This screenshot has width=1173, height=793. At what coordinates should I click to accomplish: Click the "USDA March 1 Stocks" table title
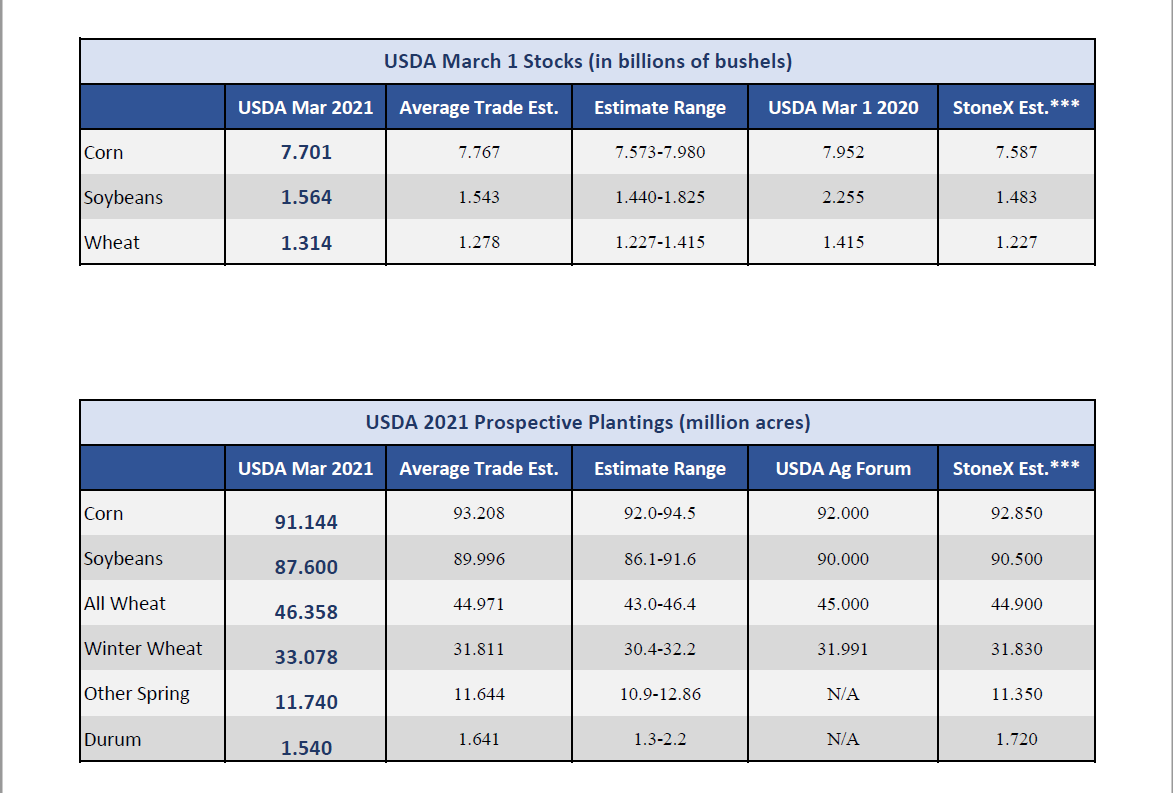point(587,62)
